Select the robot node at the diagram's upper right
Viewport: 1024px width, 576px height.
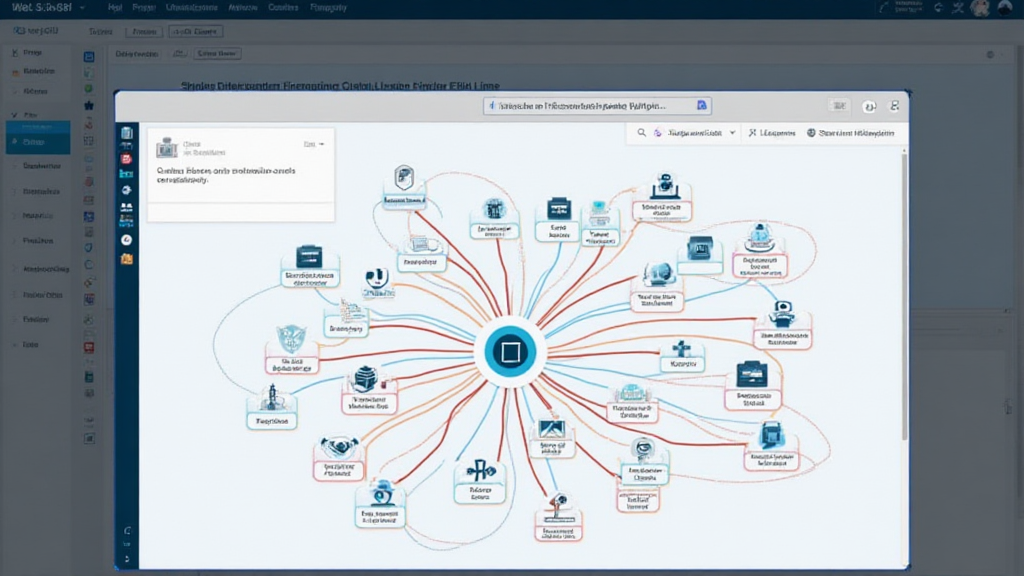(x=663, y=186)
